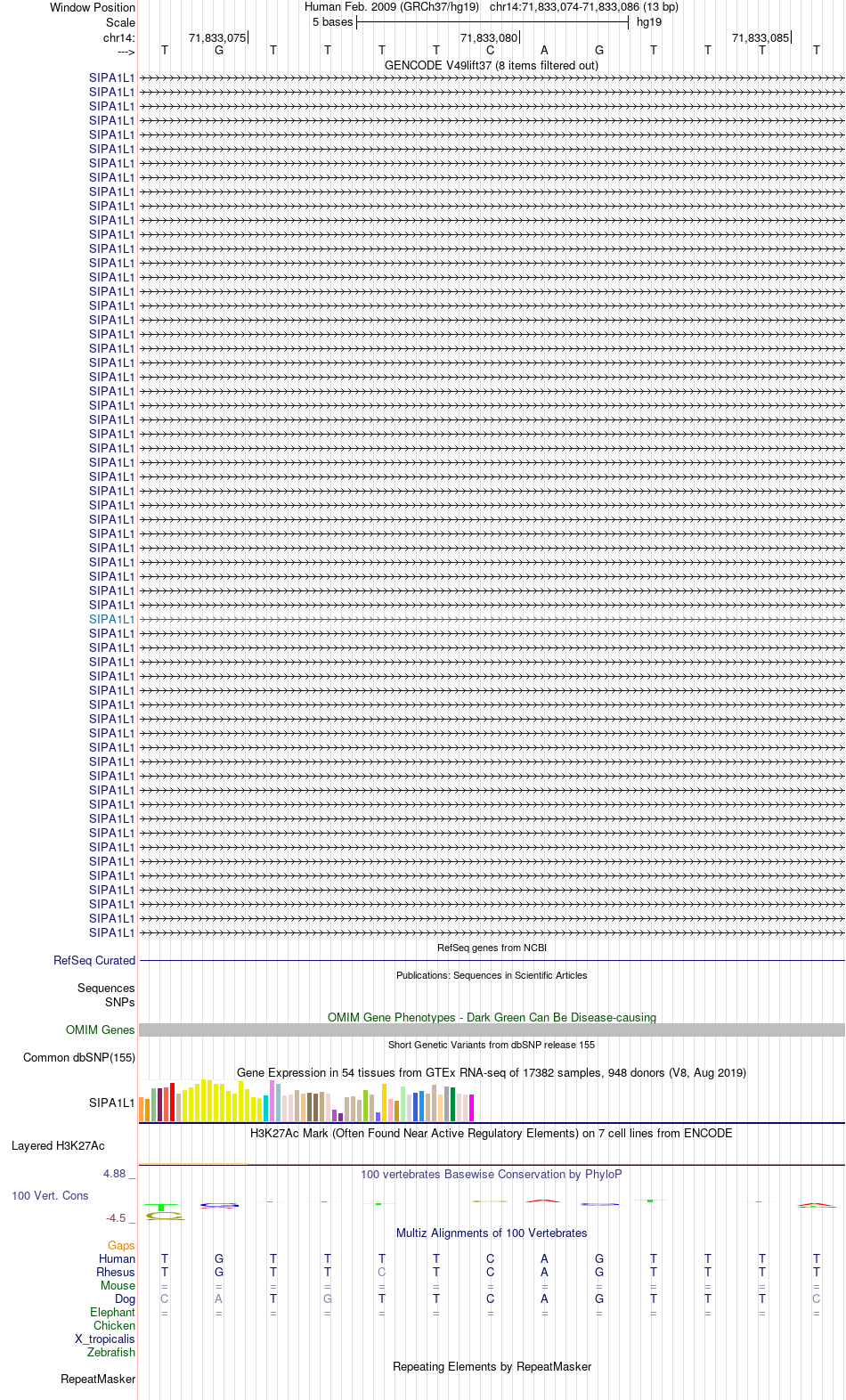Click the 'Layered H3K27Ac' track label
The width and height of the screenshot is (846, 1400).
(58, 1146)
